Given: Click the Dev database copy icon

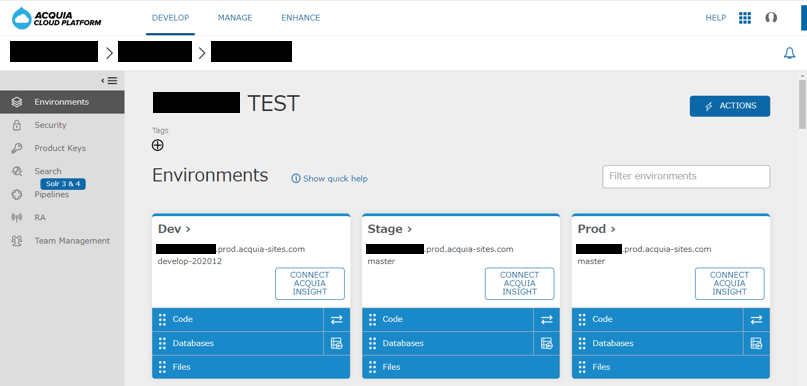Looking at the screenshot, I should click(x=337, y=343).
